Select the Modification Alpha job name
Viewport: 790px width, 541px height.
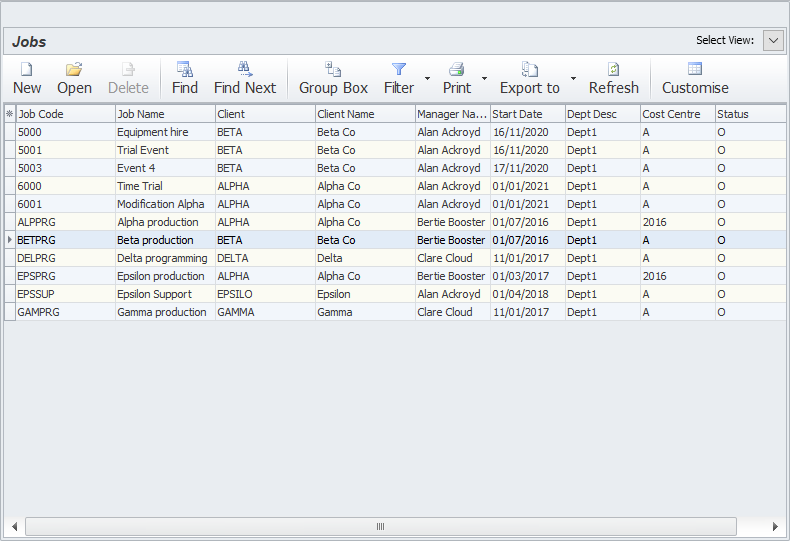point(165,204)
